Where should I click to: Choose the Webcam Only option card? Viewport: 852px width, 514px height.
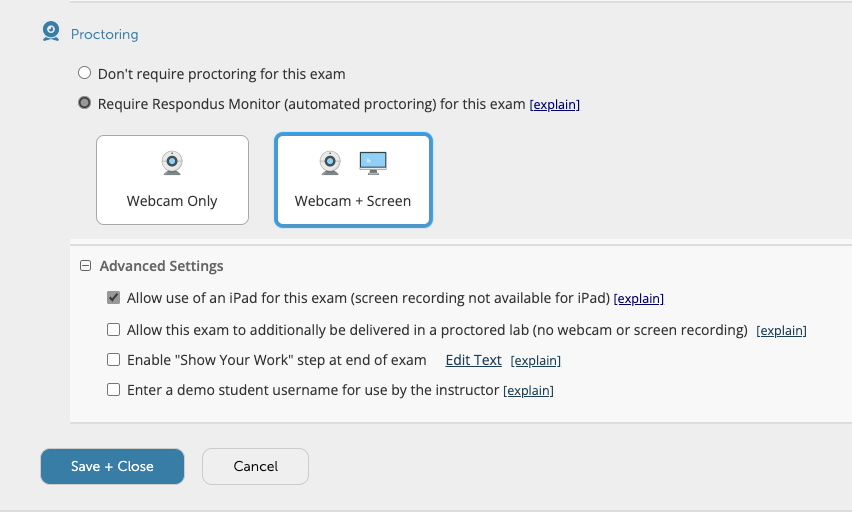pos(172,180)
